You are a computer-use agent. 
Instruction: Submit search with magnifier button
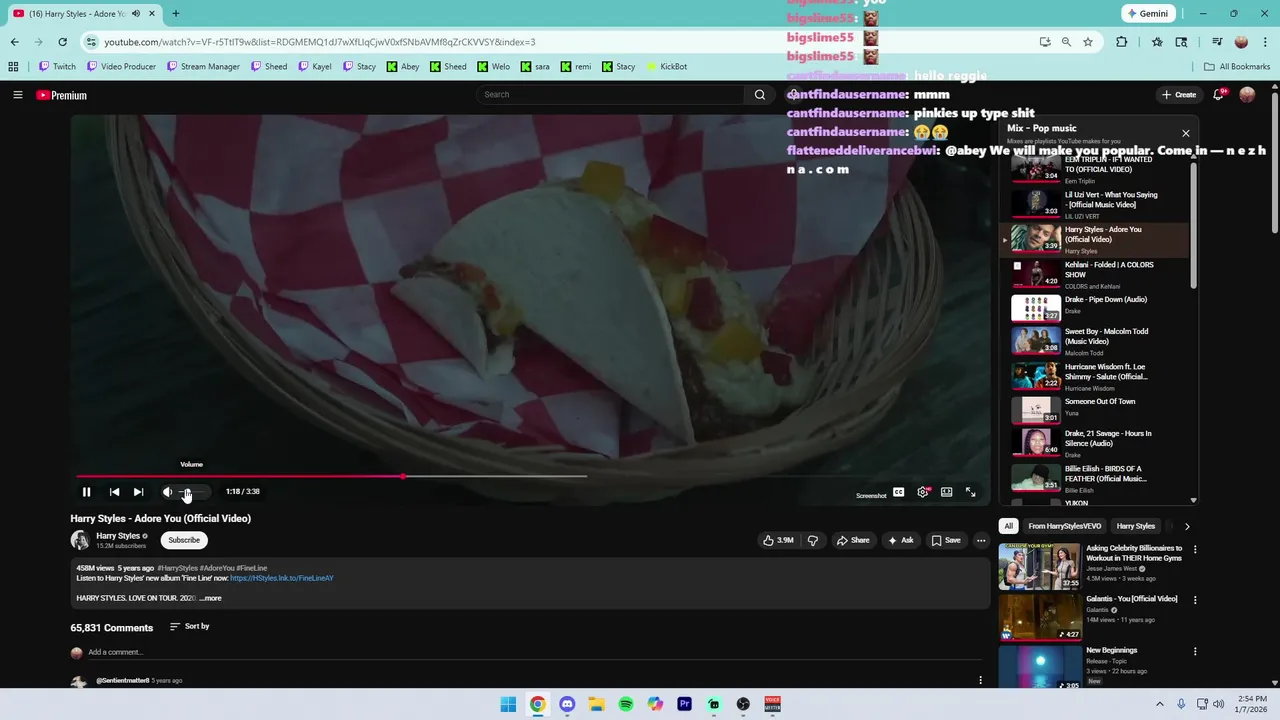760,94
